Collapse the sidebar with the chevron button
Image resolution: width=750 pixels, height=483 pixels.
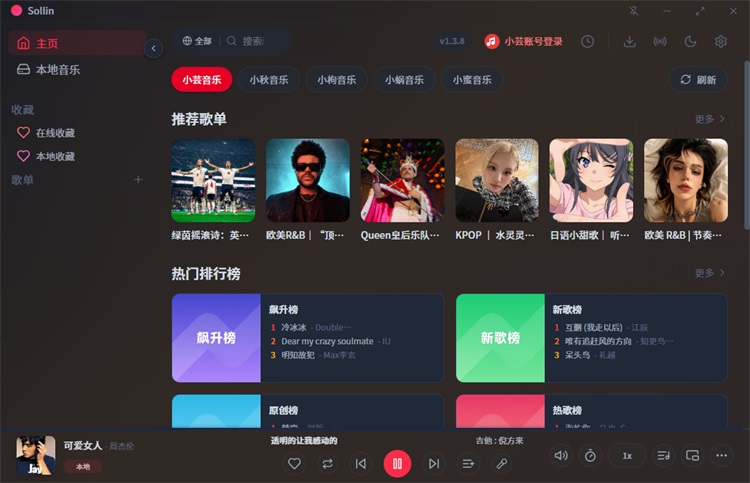pyautogui.click(x=154, y=48)
